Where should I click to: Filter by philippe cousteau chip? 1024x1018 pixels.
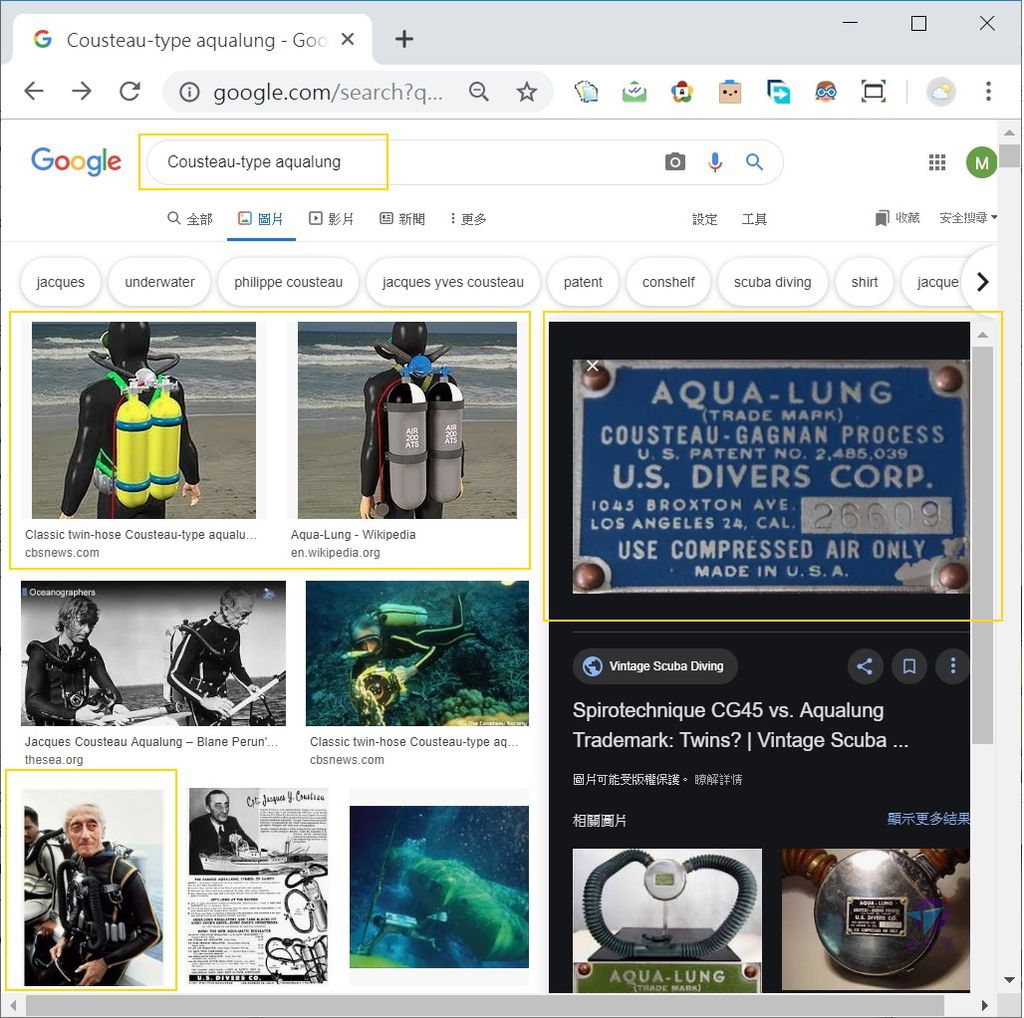click(288, 282)
